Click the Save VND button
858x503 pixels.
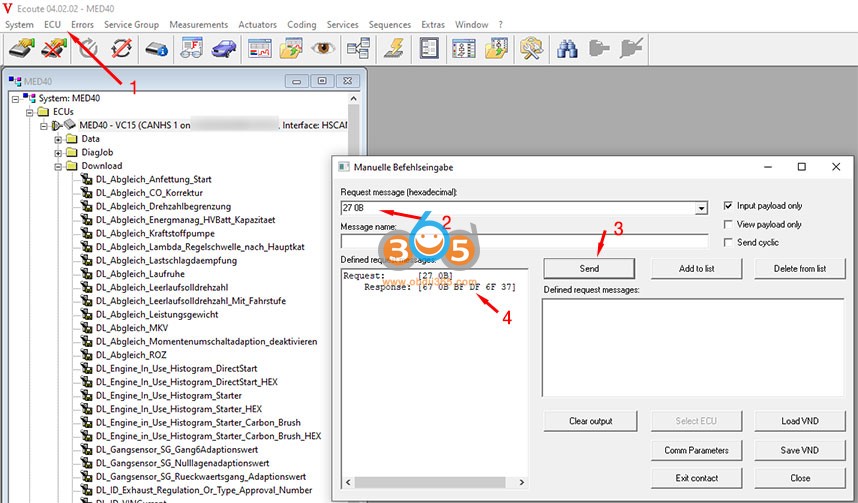[799, 450]
